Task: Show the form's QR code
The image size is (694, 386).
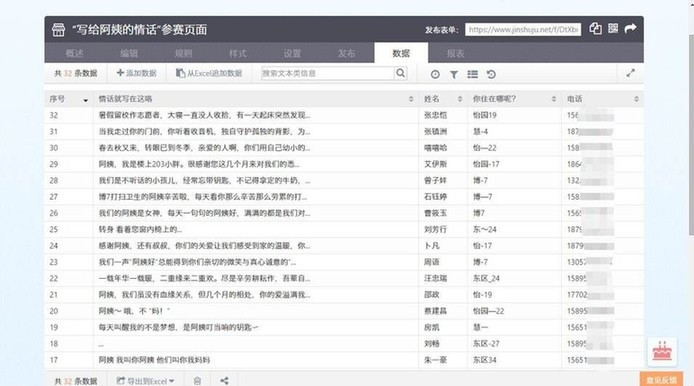Action: coord(613,29)
